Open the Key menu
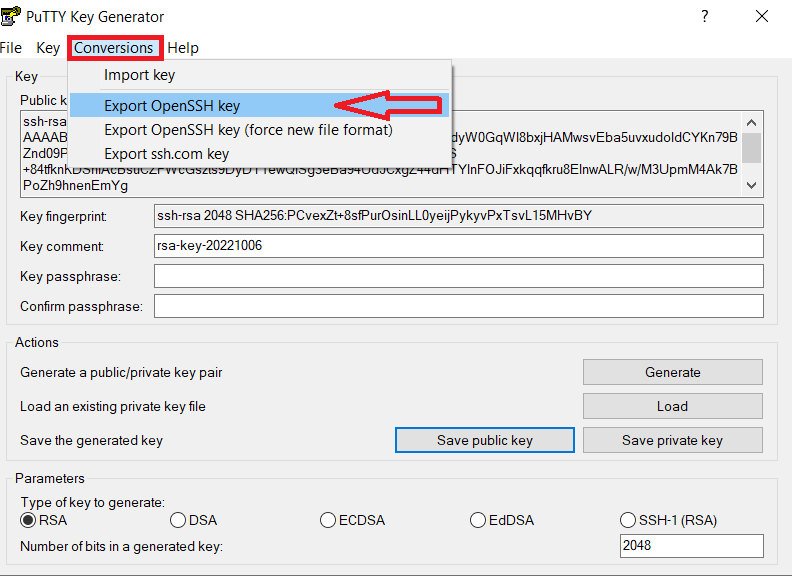792x576 pixels. (48, 48)
